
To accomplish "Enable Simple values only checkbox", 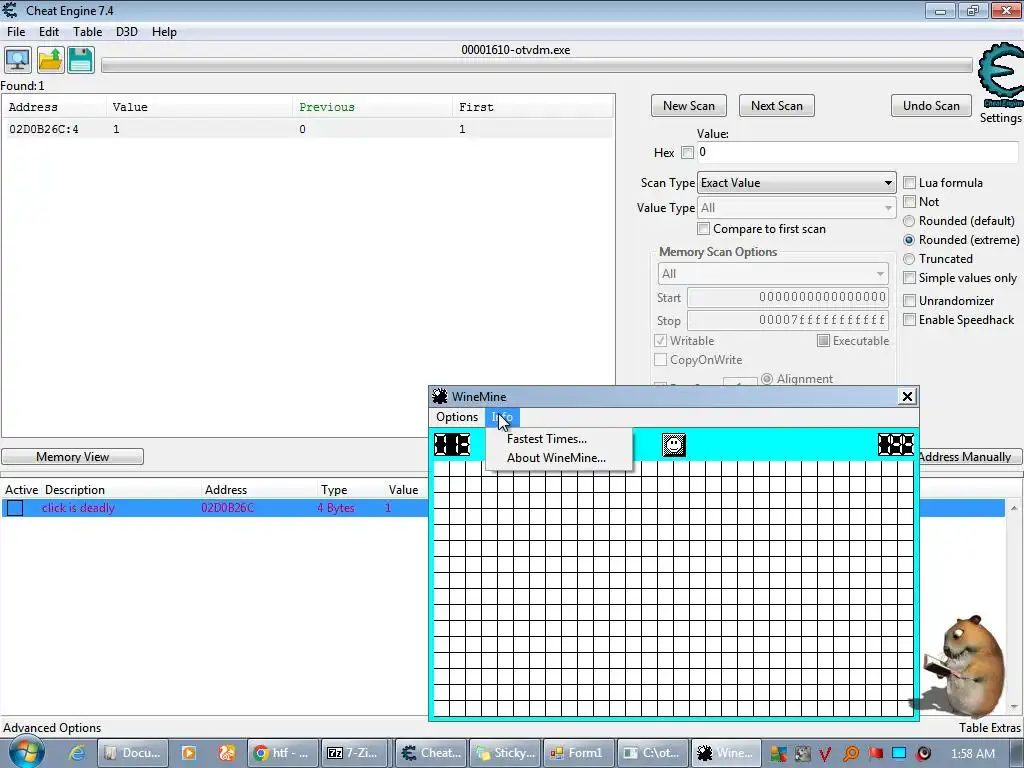I will (909, 278).
